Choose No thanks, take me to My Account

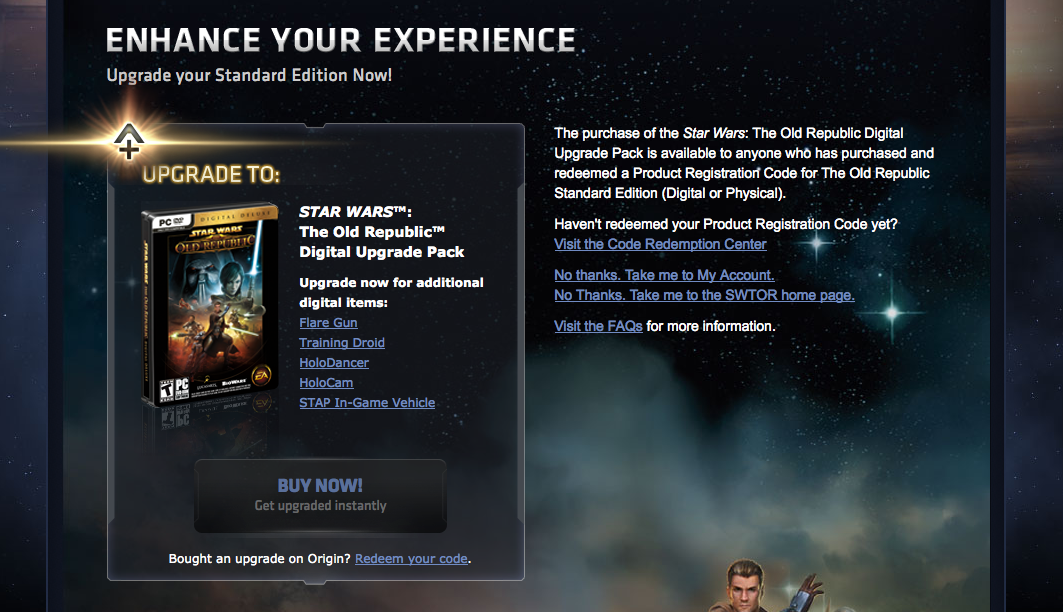664,275
